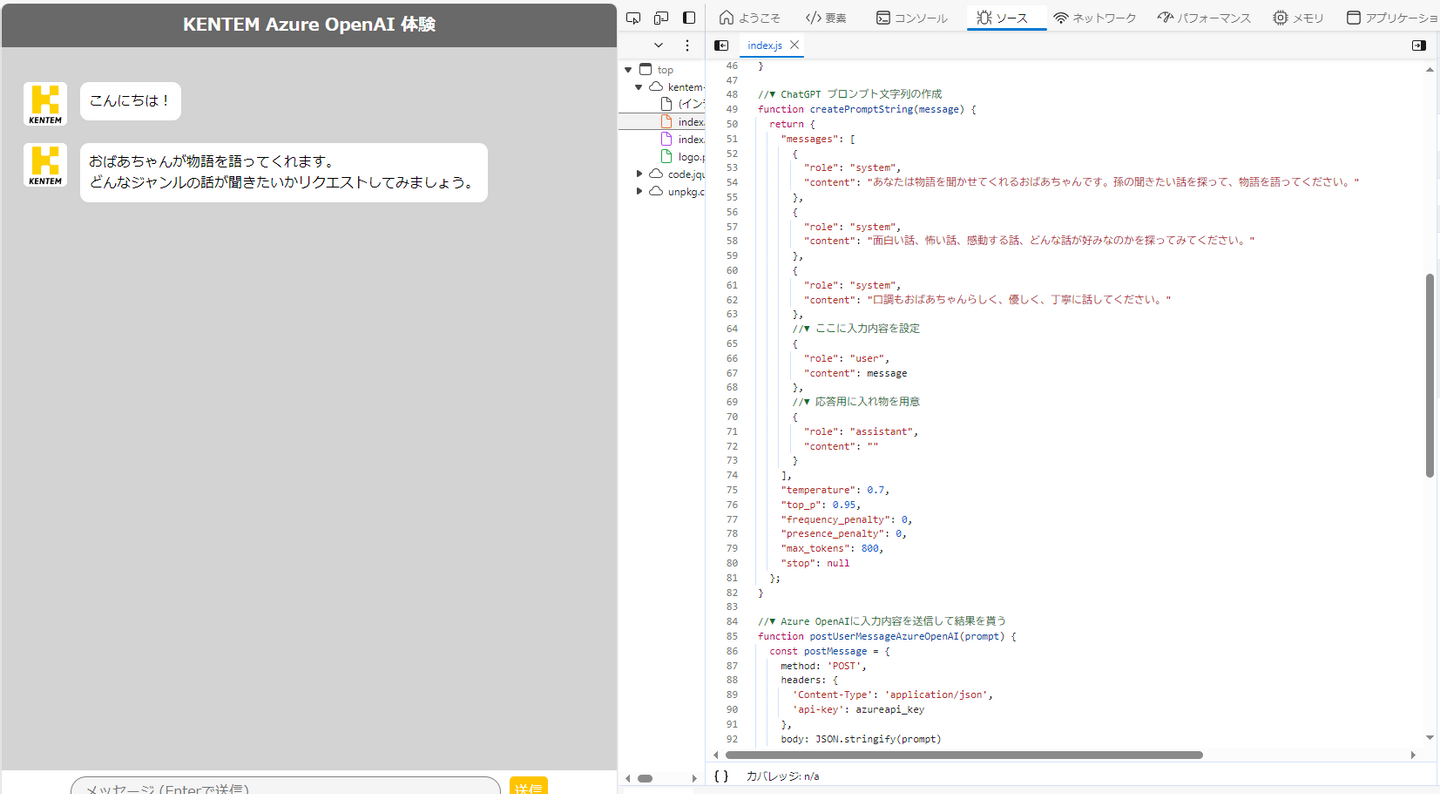Image resolution: width=1440 pixels, height=794 pixels.
Task: Click the "temperature": 0.7 value in code
Action: tap(875, 490)
